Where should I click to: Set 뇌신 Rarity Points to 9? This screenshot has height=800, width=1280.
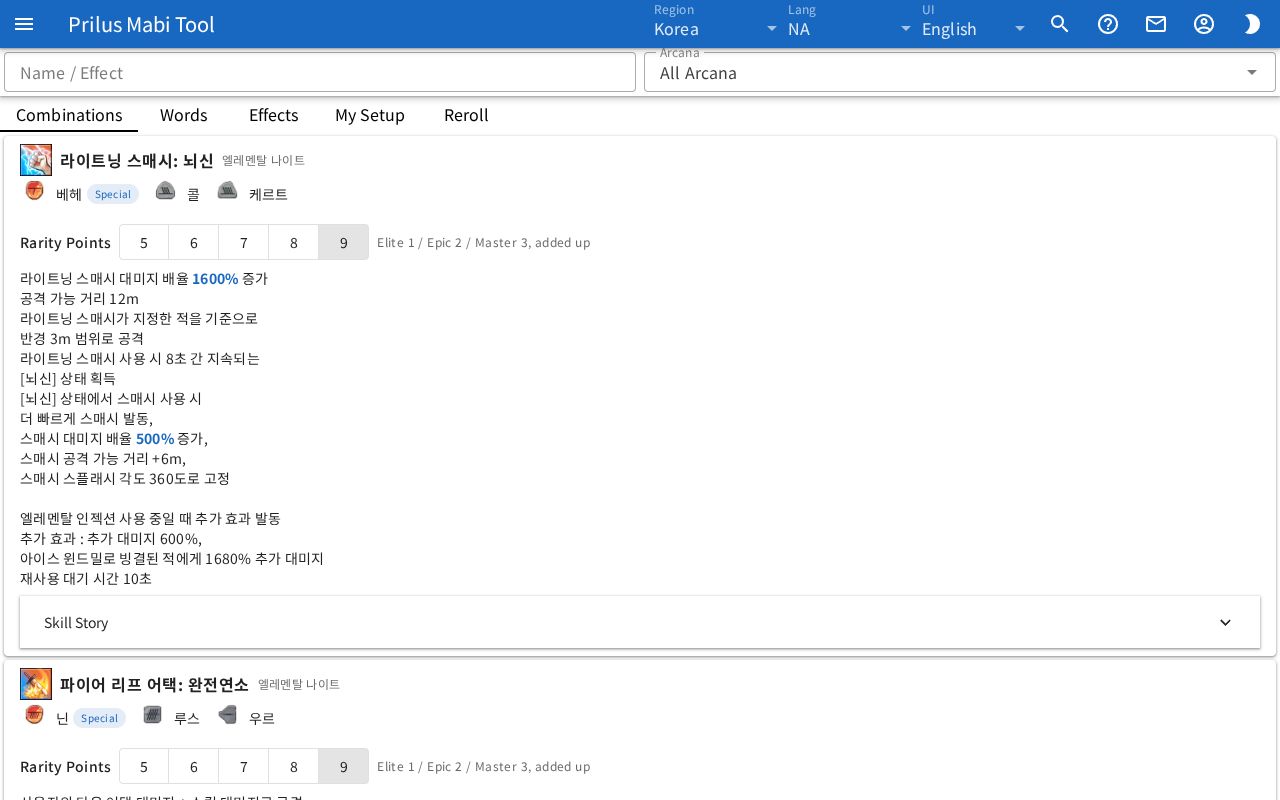coord(344,242)
